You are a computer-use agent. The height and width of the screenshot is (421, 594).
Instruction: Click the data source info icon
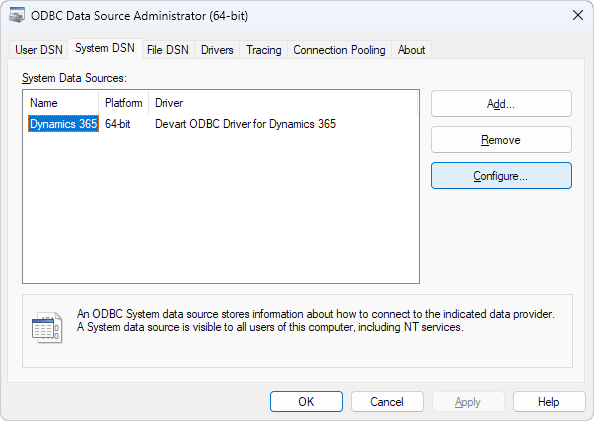[47, 328]
